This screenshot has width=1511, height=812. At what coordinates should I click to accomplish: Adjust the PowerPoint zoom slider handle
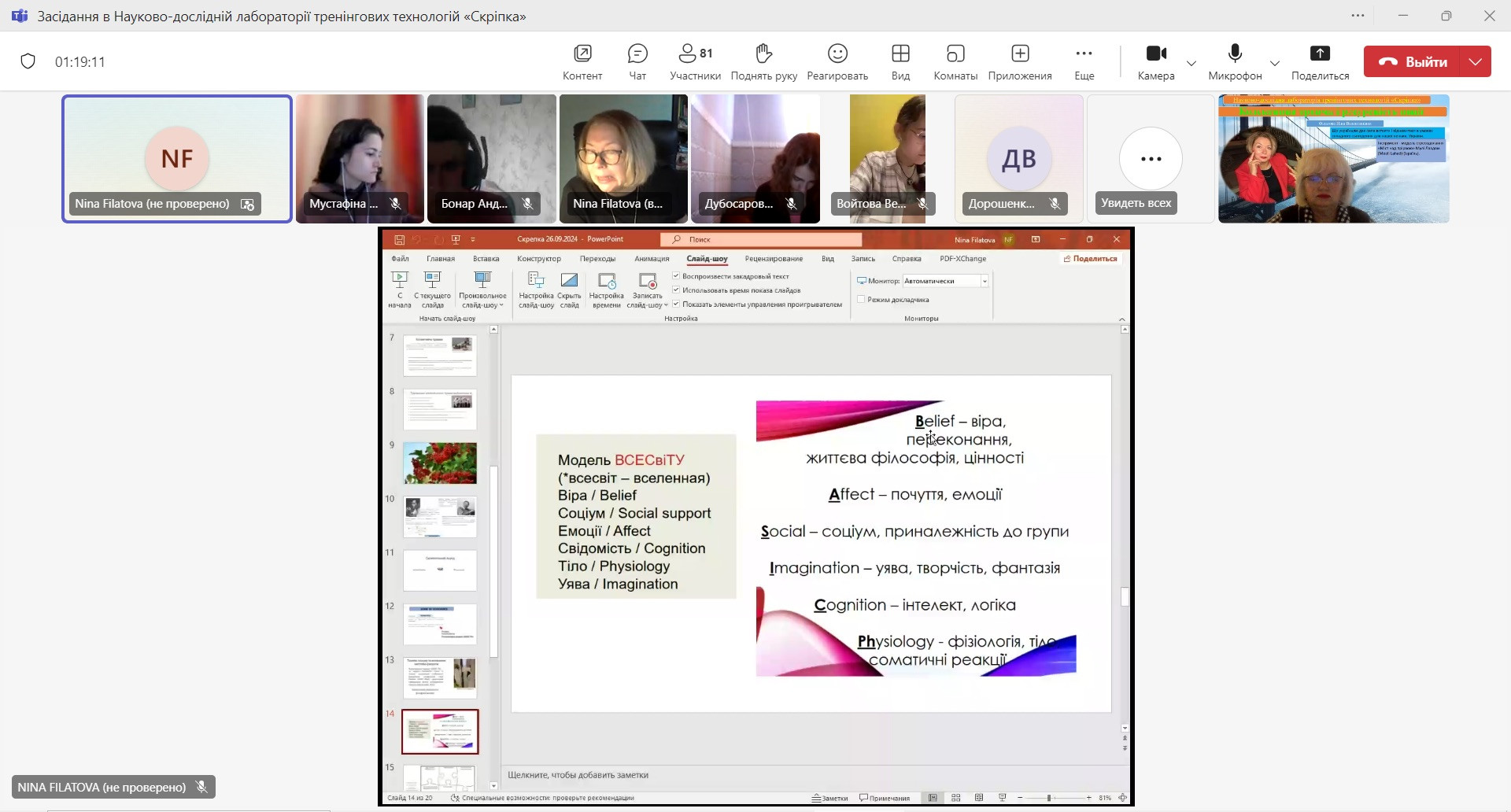point(1049,798)
